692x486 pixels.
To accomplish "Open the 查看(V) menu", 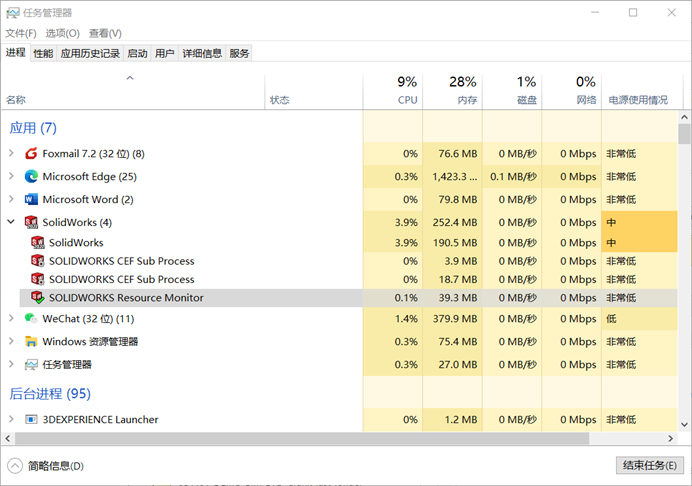I will tap(105, 33).
